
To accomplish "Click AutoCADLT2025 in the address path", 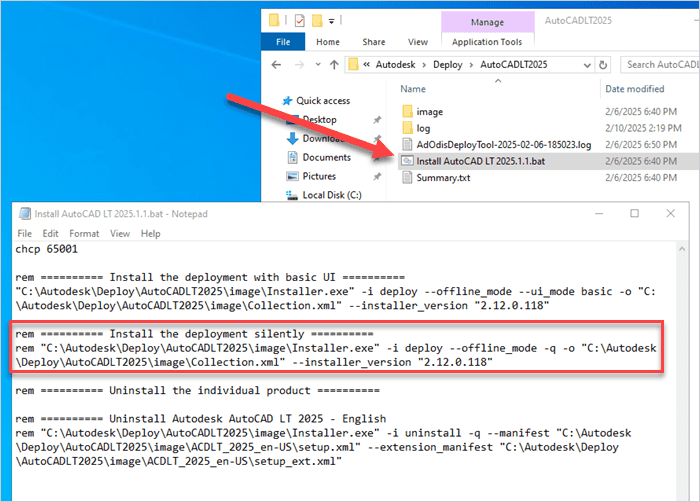I will 513,65.
